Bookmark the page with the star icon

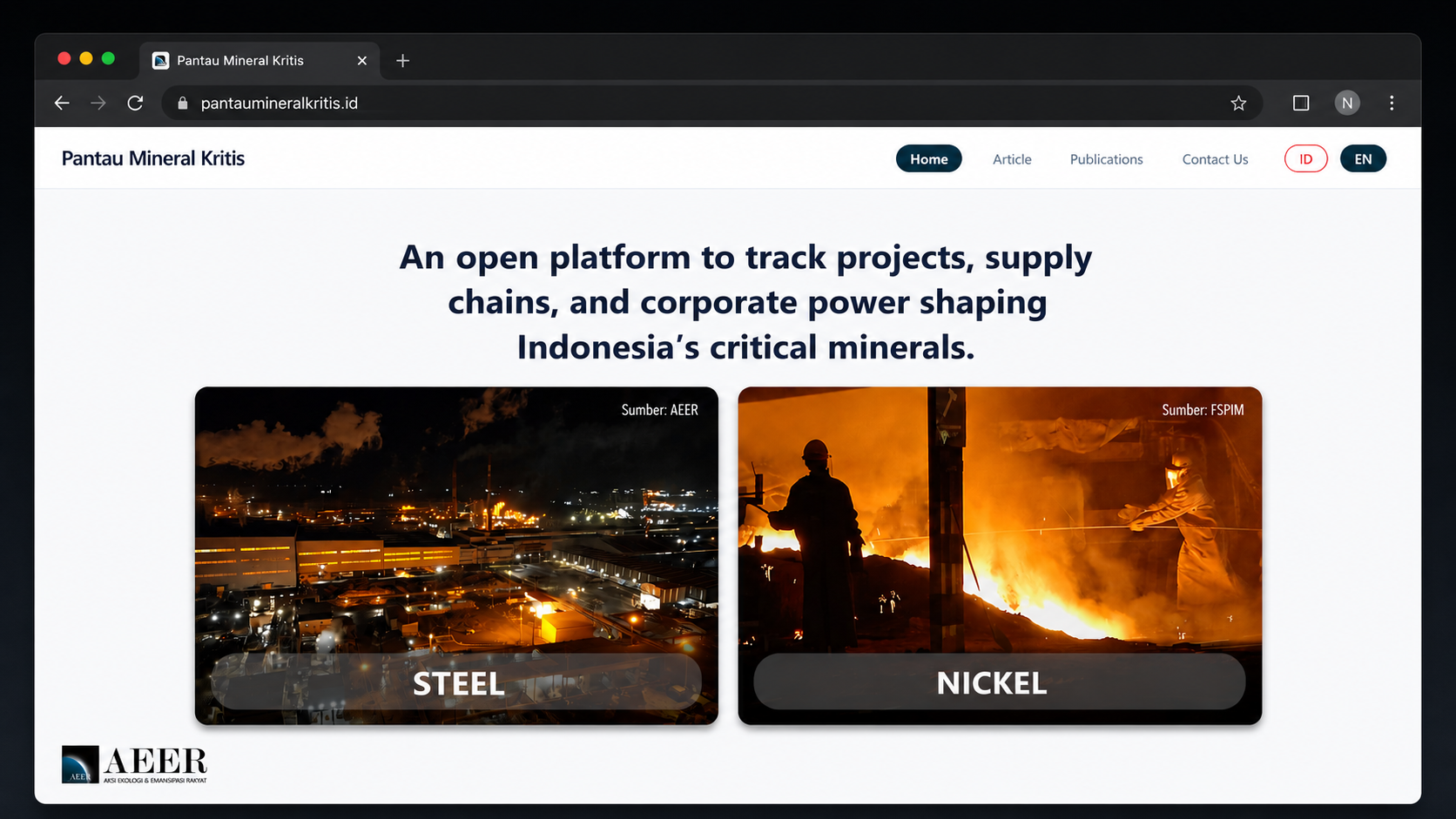pyautogui.click(x=1238, y=103)
